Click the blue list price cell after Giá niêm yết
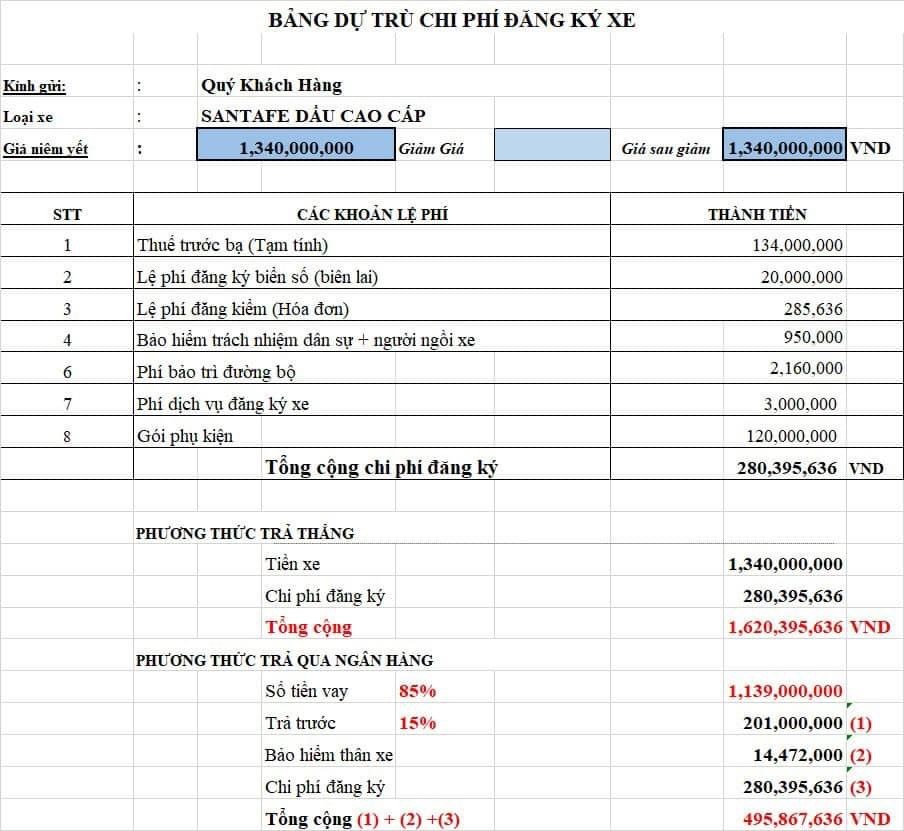Image resolution: width=904 pixels, height=831 pixels. [296, 147]
